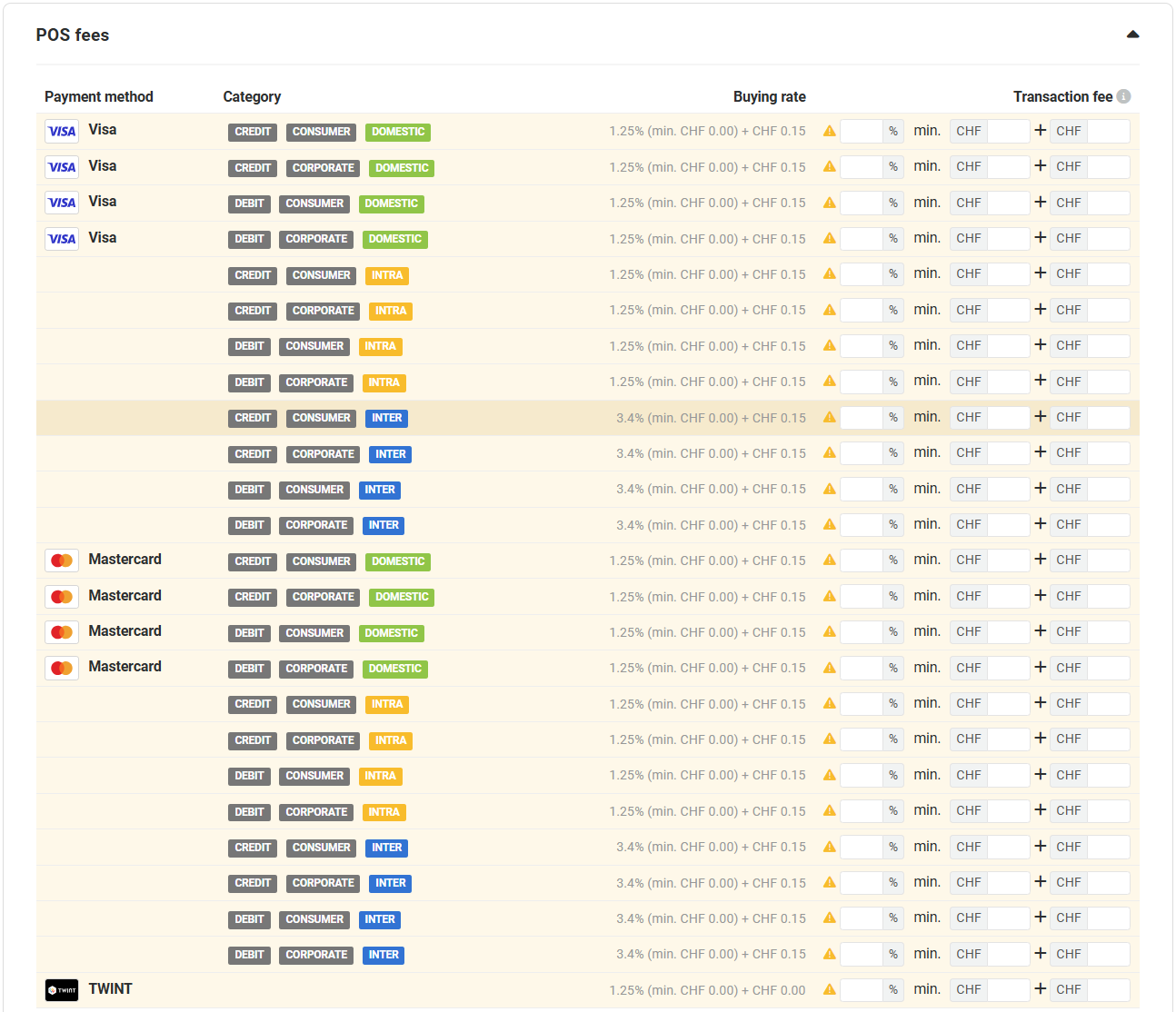Screen dimensions: 1176x1012
Task: Click warning icon in Mastercard Credit Consumer Domestic row
Action: (x=829, y=560)
